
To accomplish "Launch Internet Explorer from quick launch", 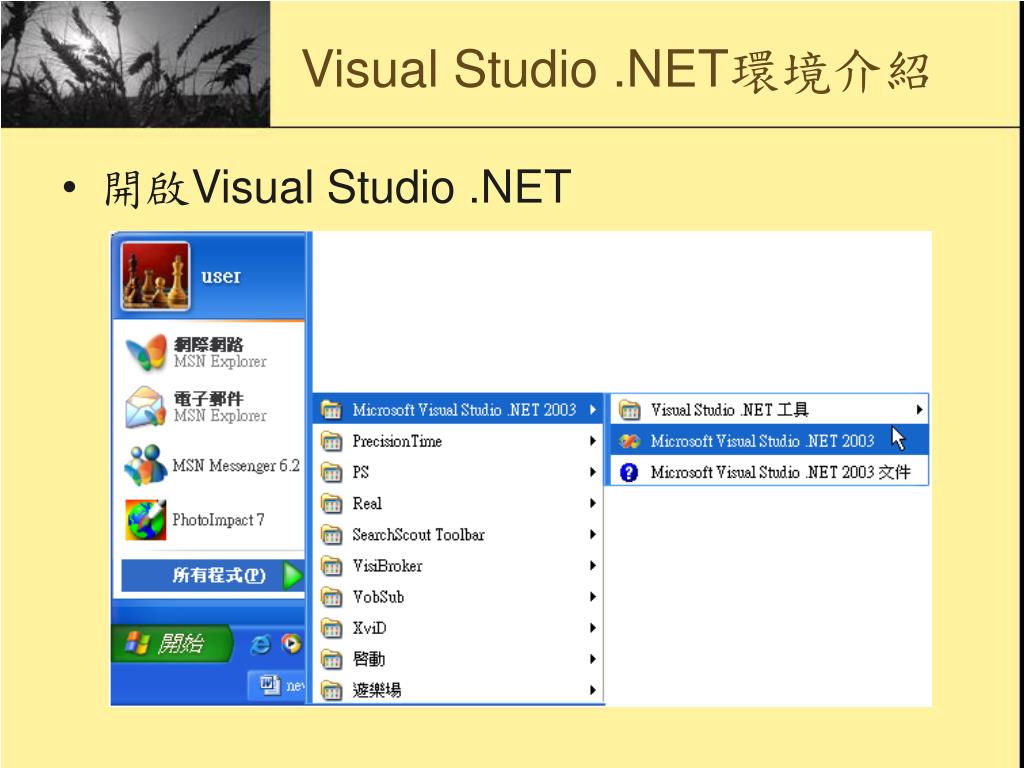I will (x=261, y=645).
